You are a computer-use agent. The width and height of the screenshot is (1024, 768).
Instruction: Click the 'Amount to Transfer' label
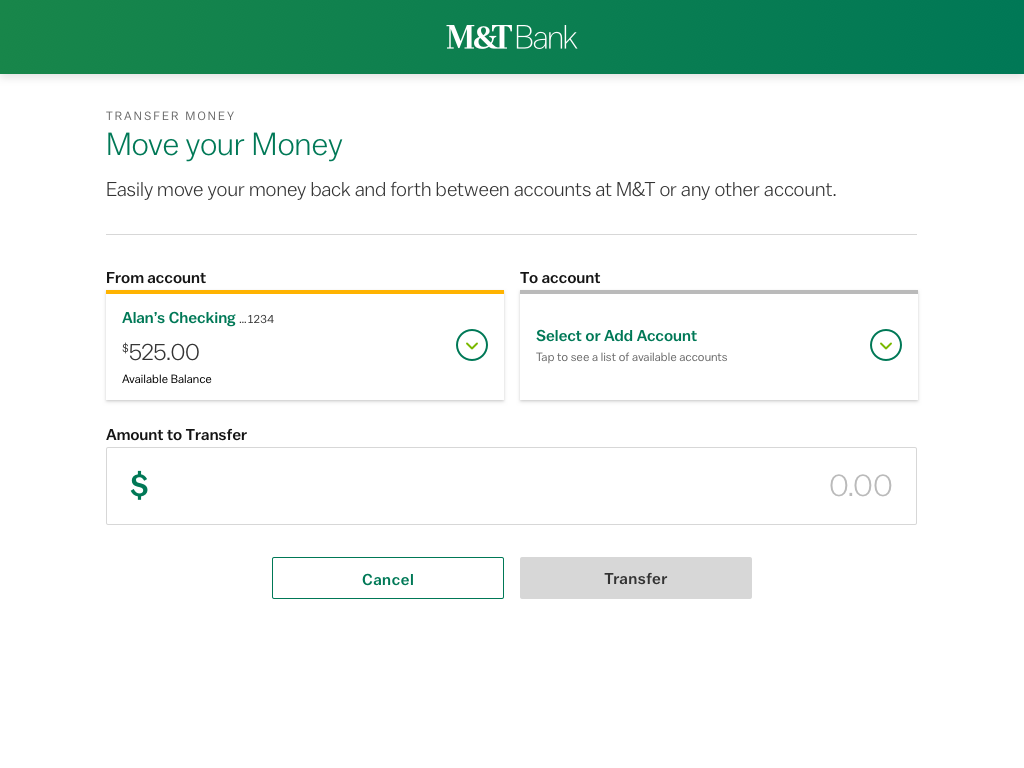click(176, 435)
